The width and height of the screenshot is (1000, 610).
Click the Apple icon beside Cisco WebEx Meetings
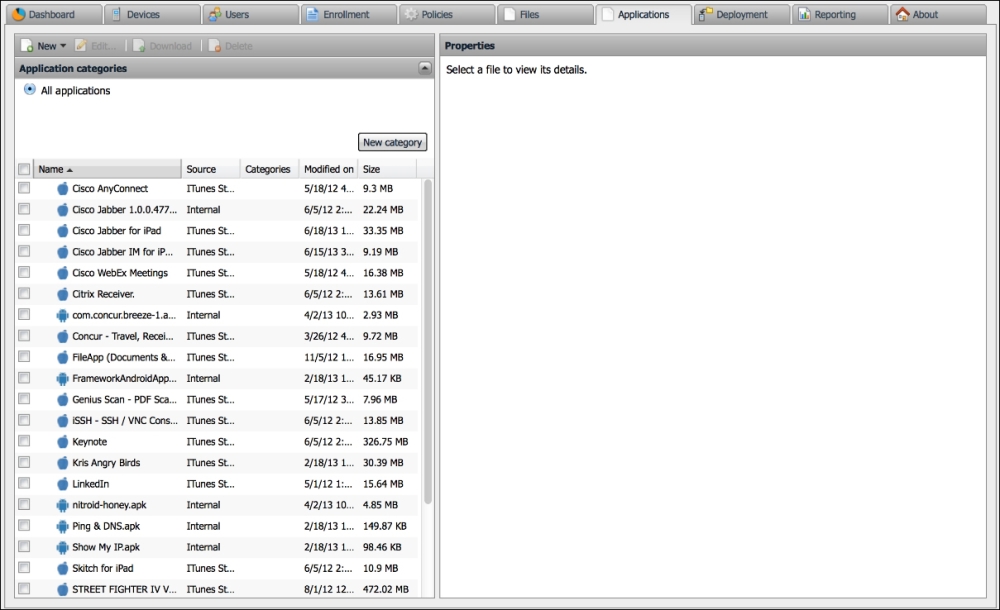tap(62, 273)
